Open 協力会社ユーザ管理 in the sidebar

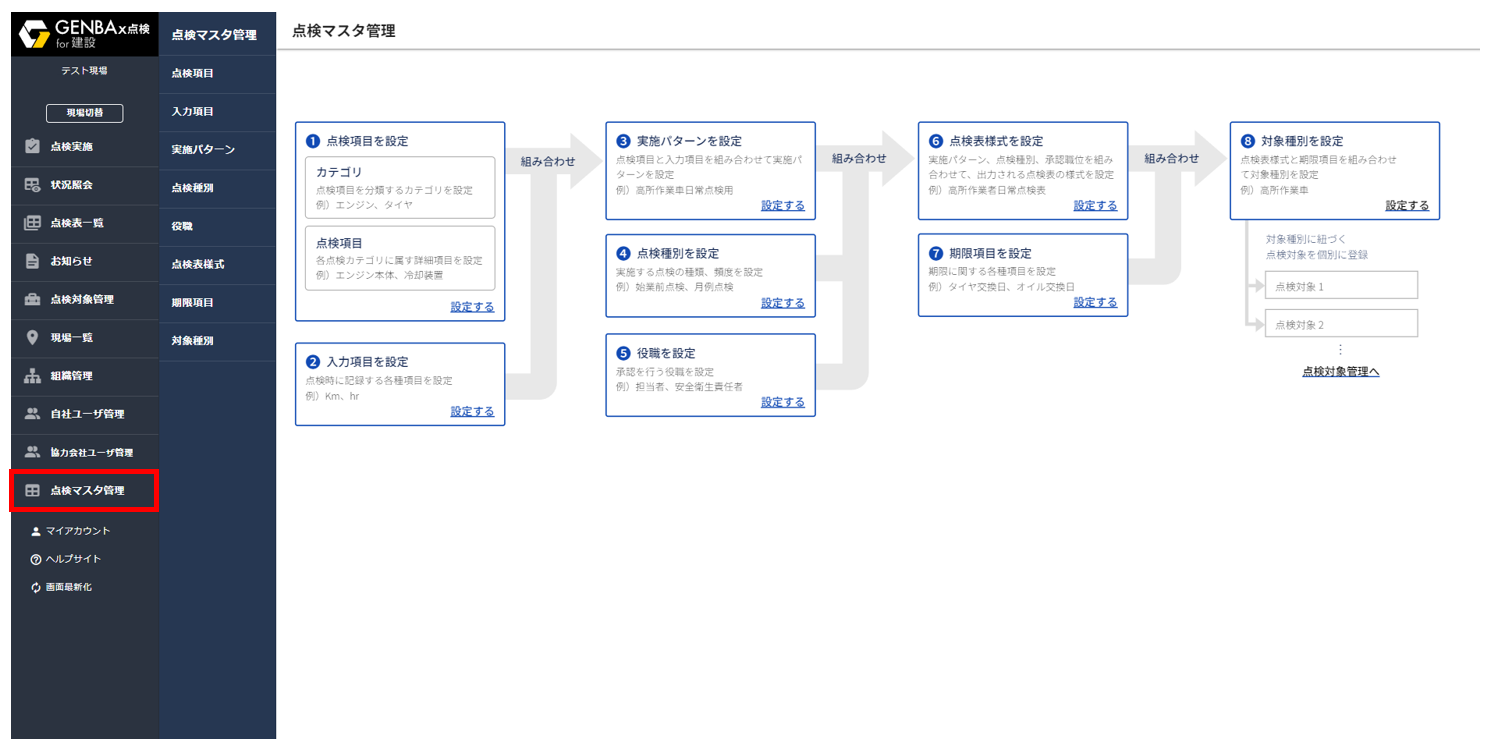click(91, 453)
